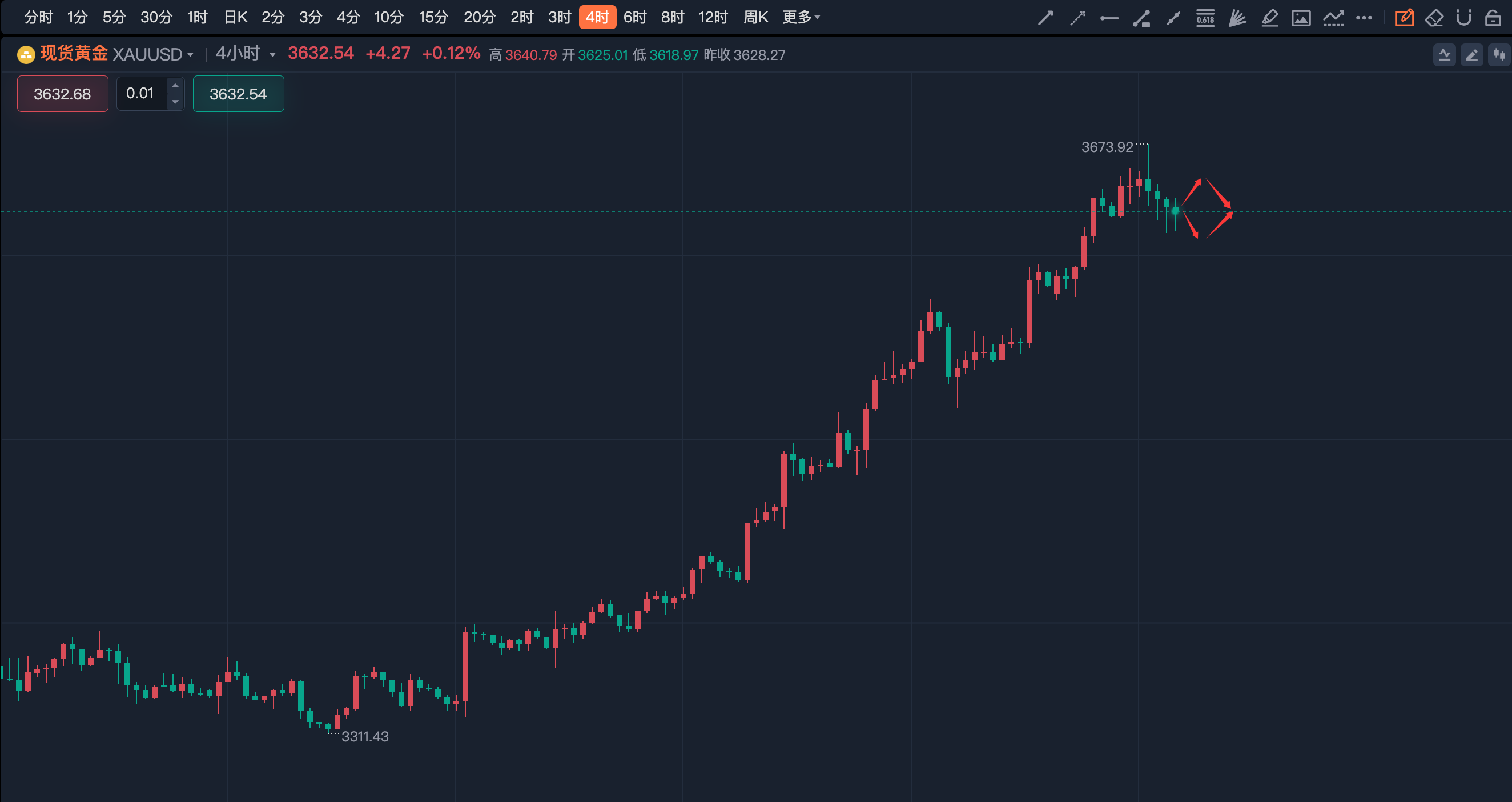Click the green 3632.54 buy price button
Screen dimensions: 1512x802
(x=238, y=93)
